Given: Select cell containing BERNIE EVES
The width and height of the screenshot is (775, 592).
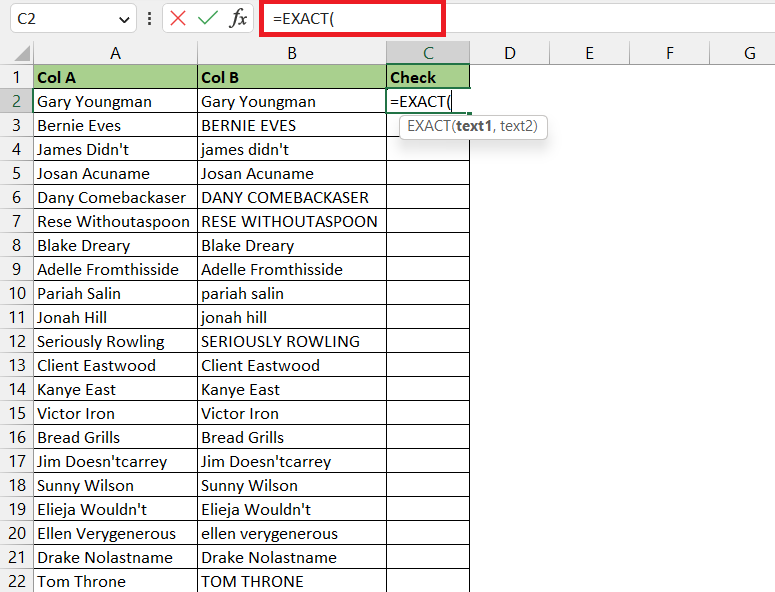Looking at the screenshot, I should pos(292,126).
